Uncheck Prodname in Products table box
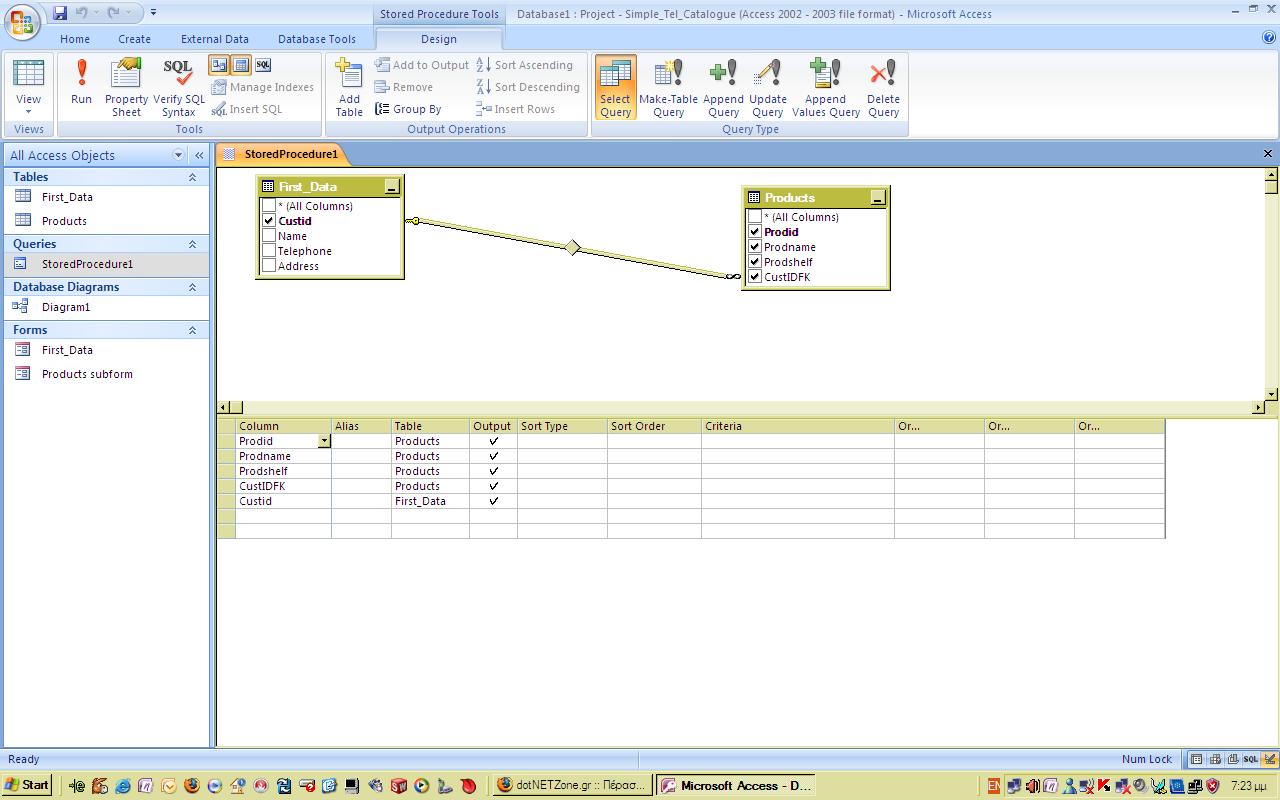The height and width of the screenshot is (800, 1280). 755,247
